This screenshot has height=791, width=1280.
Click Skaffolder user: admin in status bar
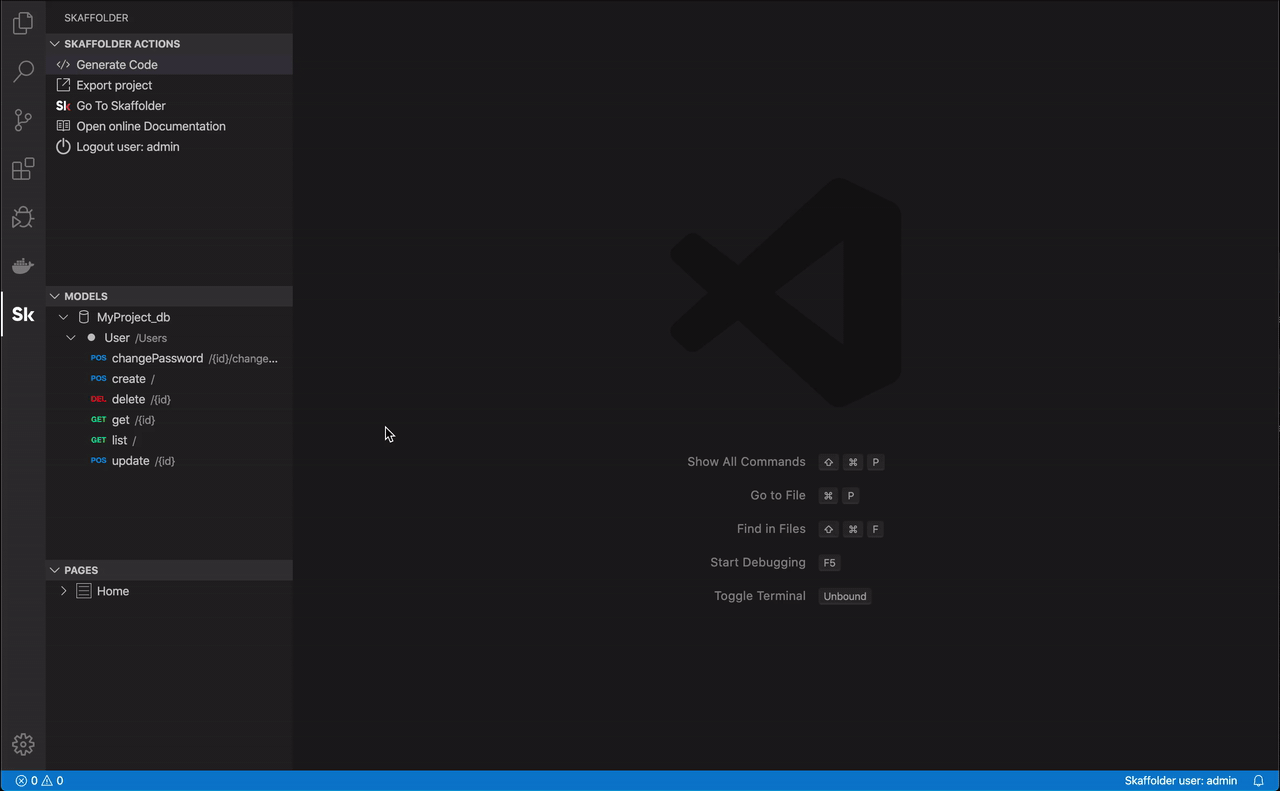[x=1181, y=781]
